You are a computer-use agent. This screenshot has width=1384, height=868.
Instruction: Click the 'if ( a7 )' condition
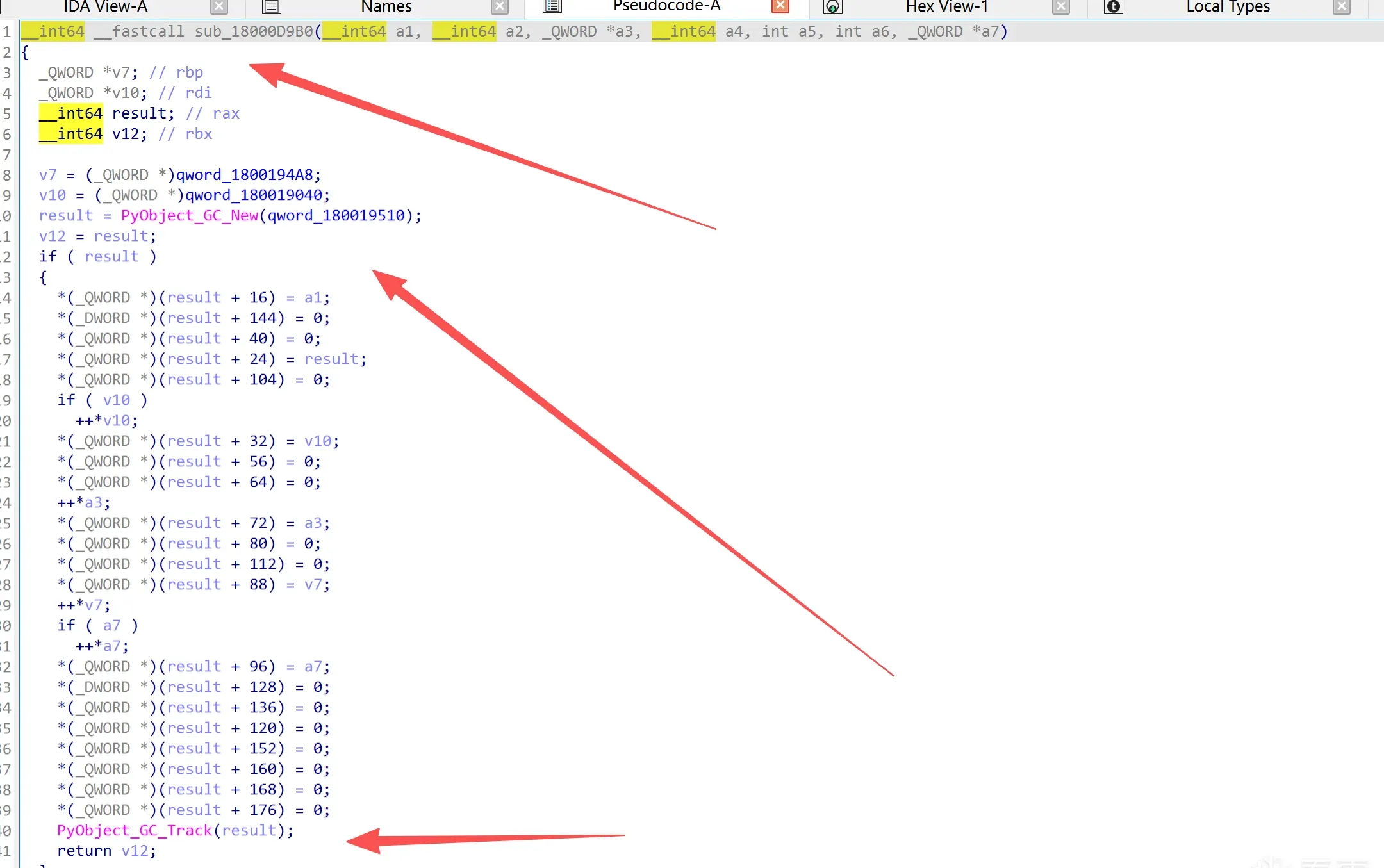coord(97,626)
